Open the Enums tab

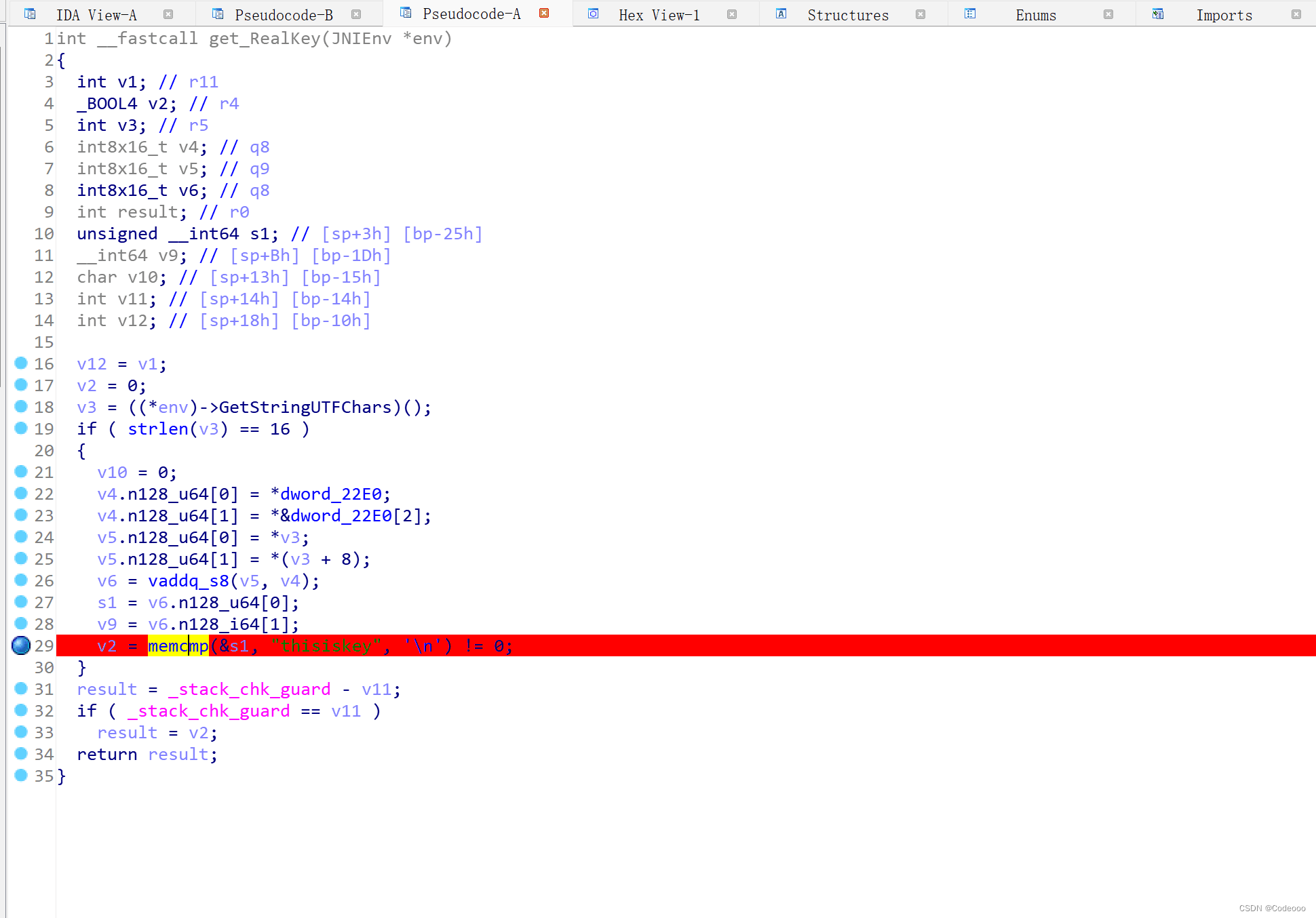coord(1036,15)
